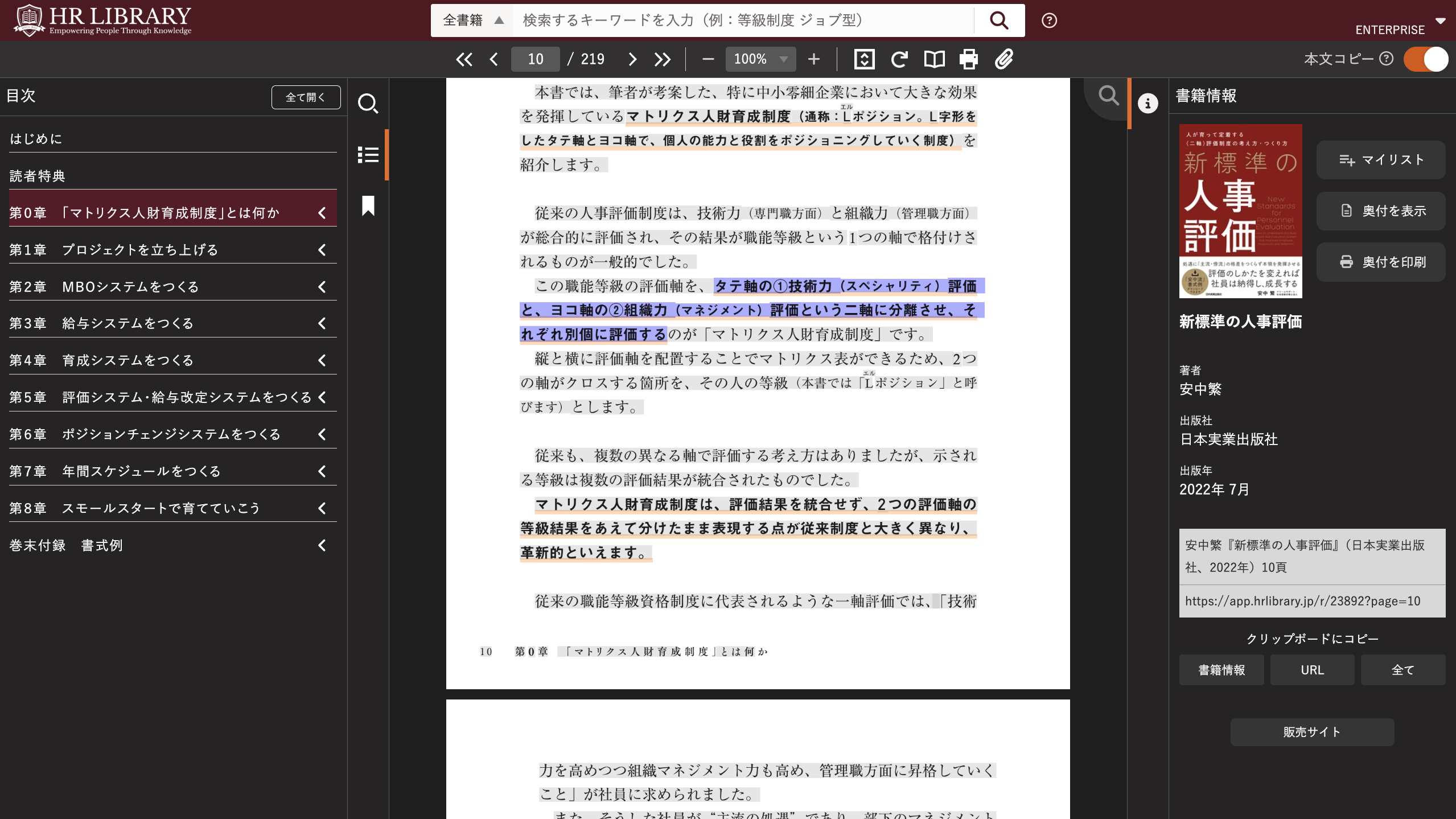
Task: Click the book cover thumbnail
Action: [1240, 211]
